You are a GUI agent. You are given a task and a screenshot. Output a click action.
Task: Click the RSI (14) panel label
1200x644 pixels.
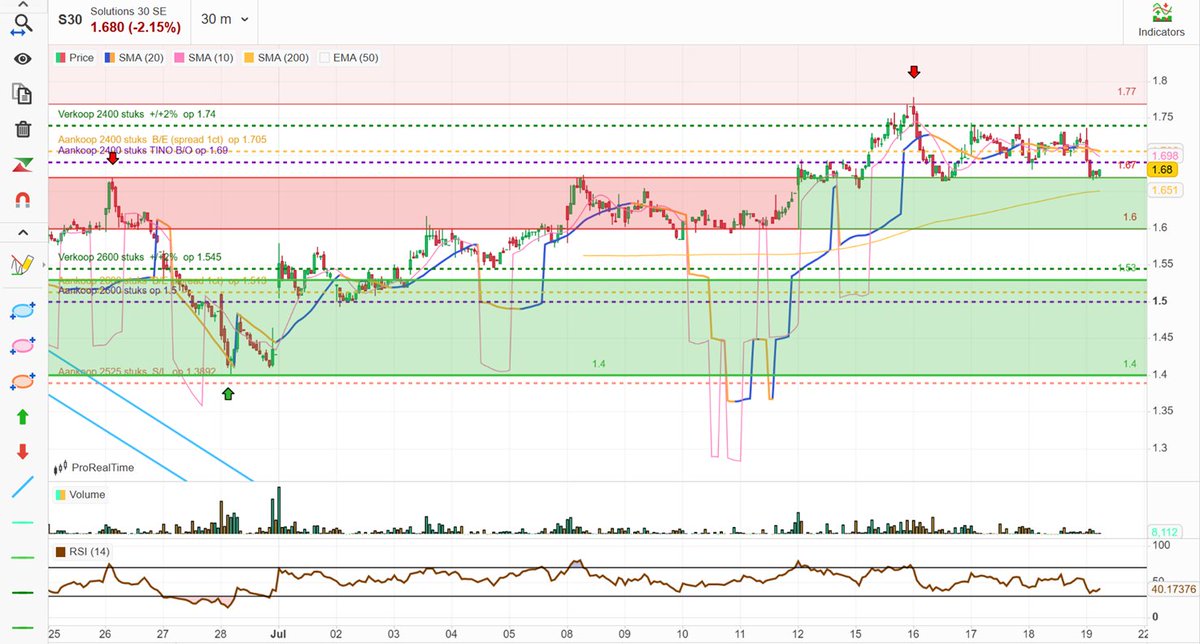coord(84,551)
